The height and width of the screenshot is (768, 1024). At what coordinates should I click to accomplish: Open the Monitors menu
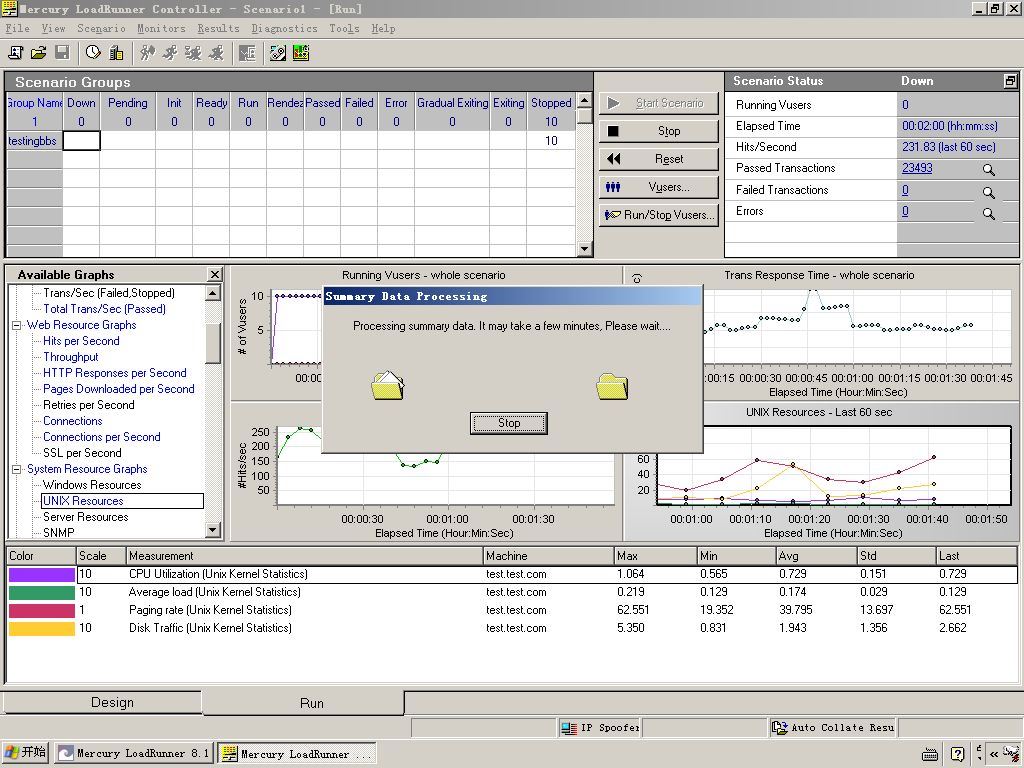[x=161, y=29]
